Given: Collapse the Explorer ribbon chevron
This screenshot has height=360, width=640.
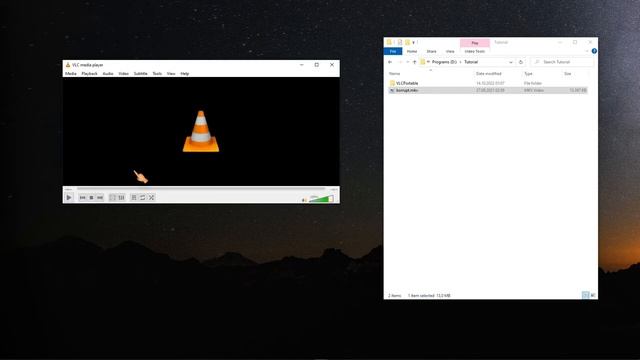Looking at the screenshot, I should pyautogui.click(x=587, y=51).
